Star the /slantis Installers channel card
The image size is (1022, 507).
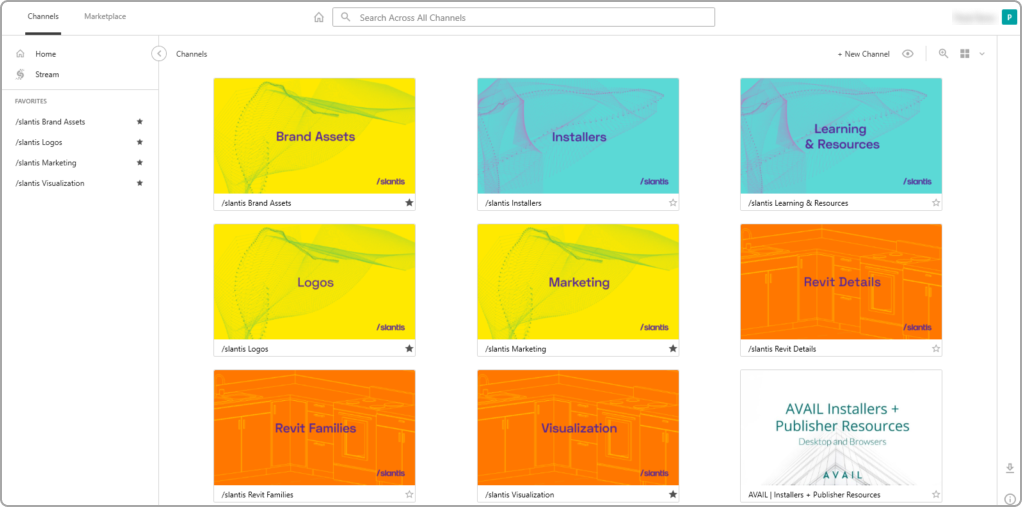673,203
